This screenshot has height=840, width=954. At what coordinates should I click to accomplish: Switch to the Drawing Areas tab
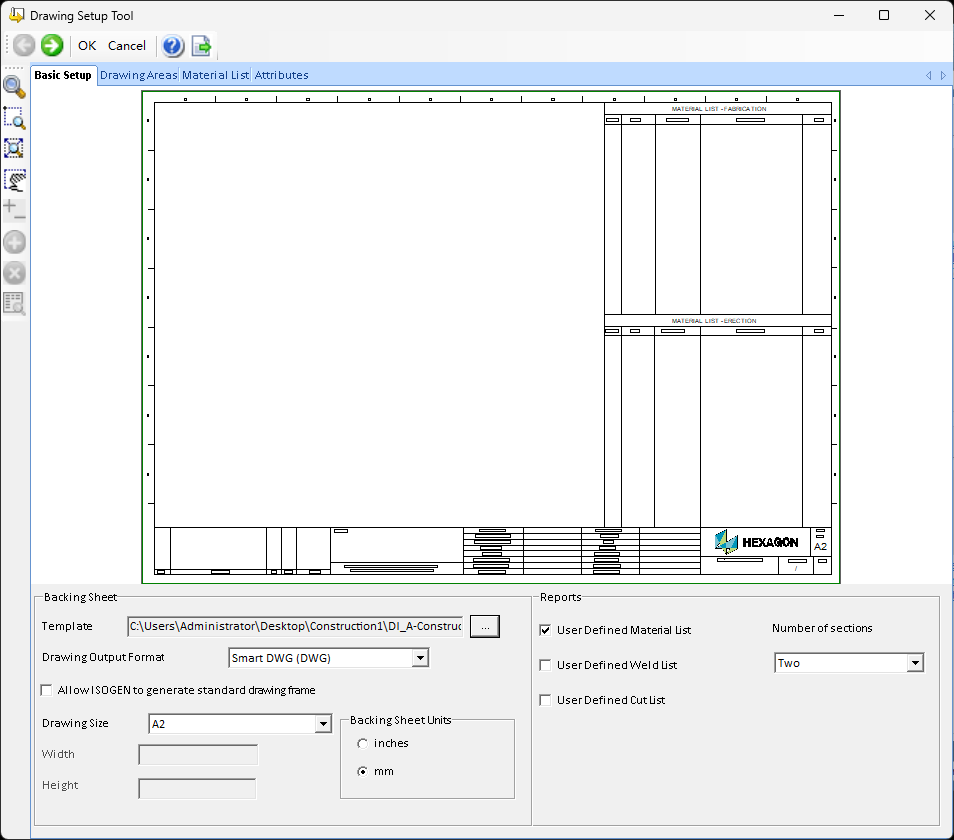[138, 75]
